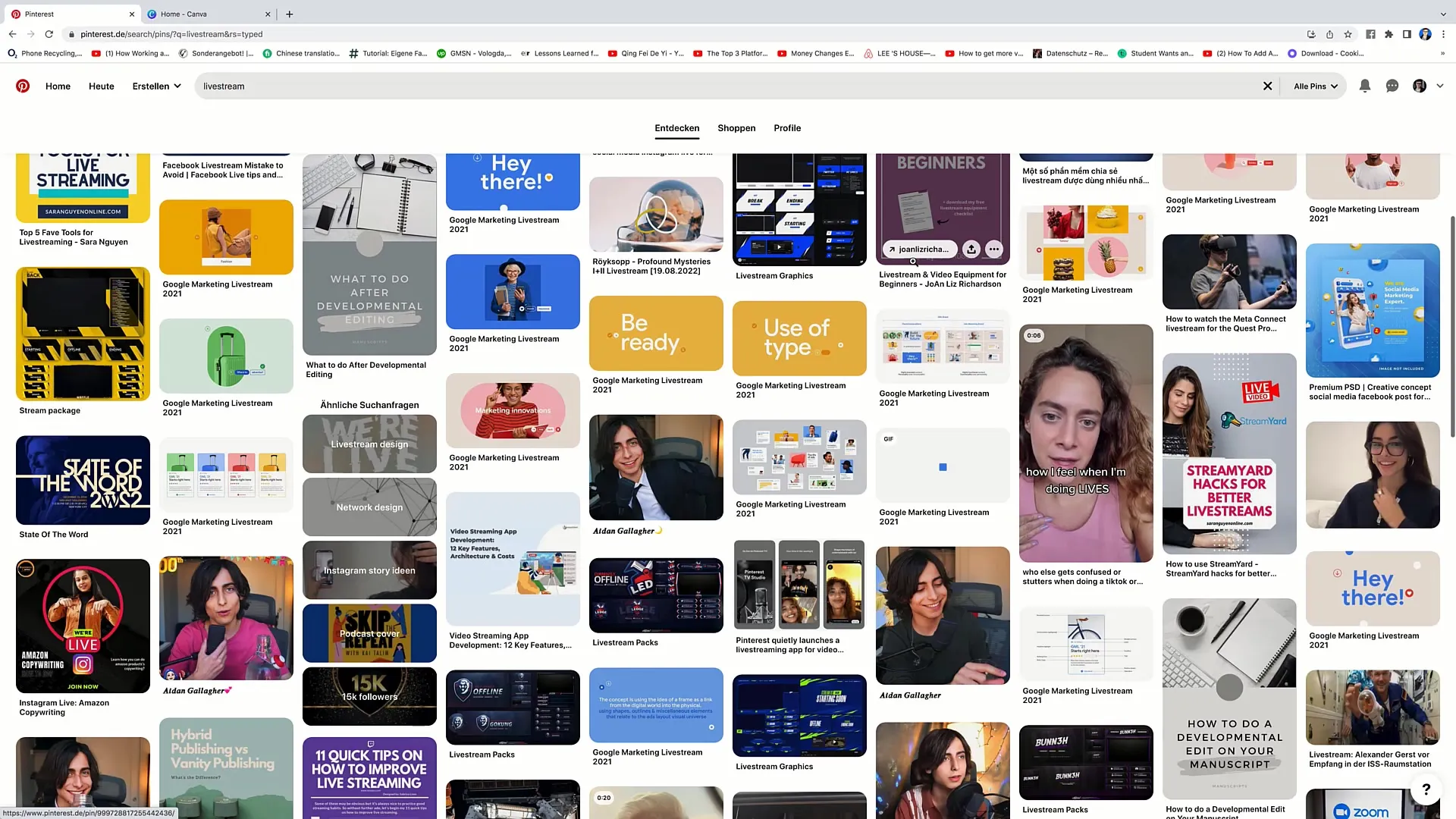Select the 'Entdecken' tab

coord(676,127)
